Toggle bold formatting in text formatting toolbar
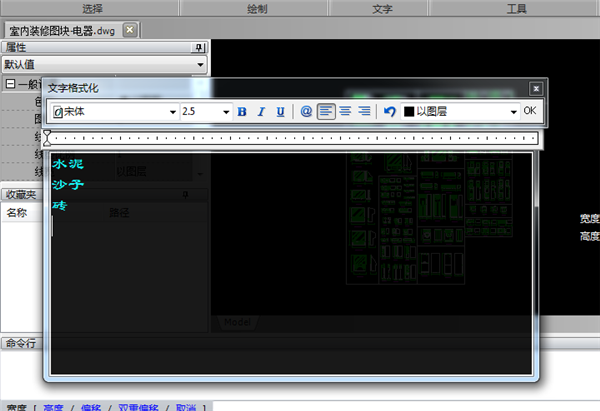600x411 pixels. [242, 112]
